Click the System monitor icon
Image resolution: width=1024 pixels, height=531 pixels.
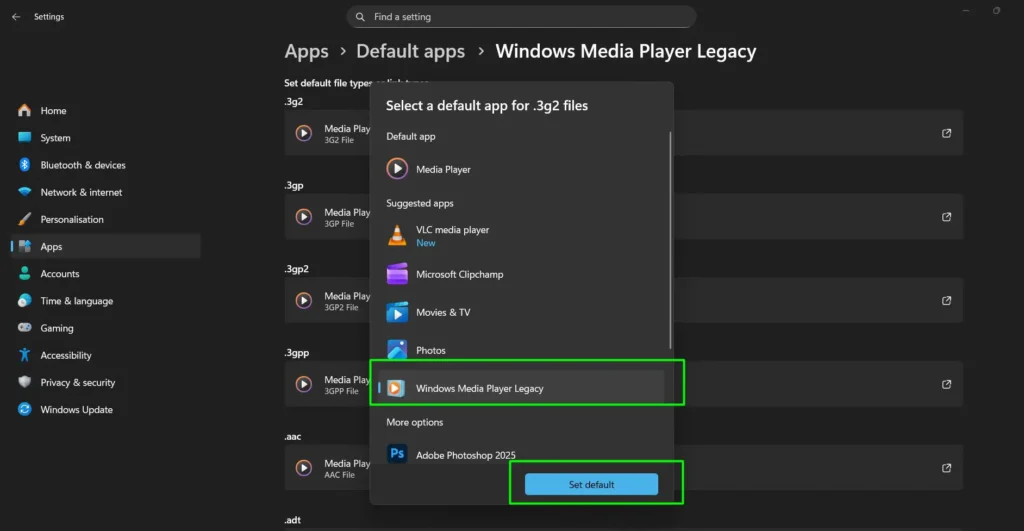(x=25, y=137)
